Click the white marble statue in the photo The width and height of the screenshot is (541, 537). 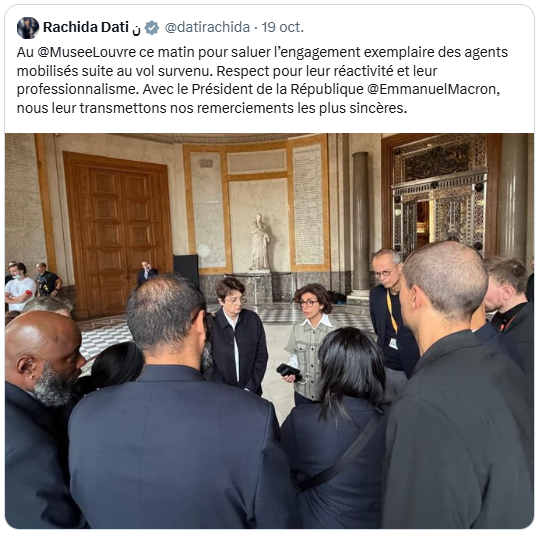[259, 242]
